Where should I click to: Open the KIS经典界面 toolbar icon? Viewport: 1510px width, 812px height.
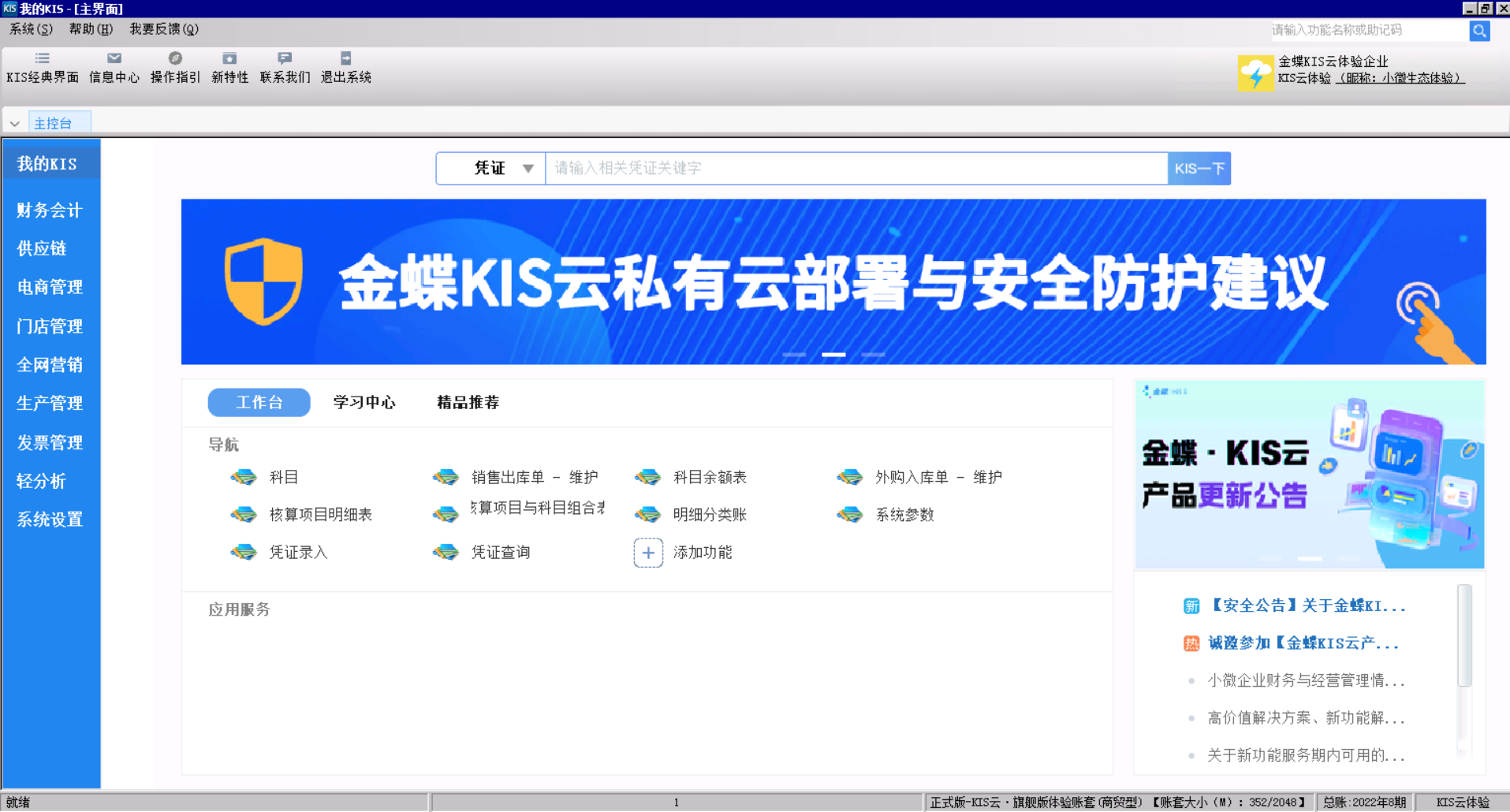(43, 59)
